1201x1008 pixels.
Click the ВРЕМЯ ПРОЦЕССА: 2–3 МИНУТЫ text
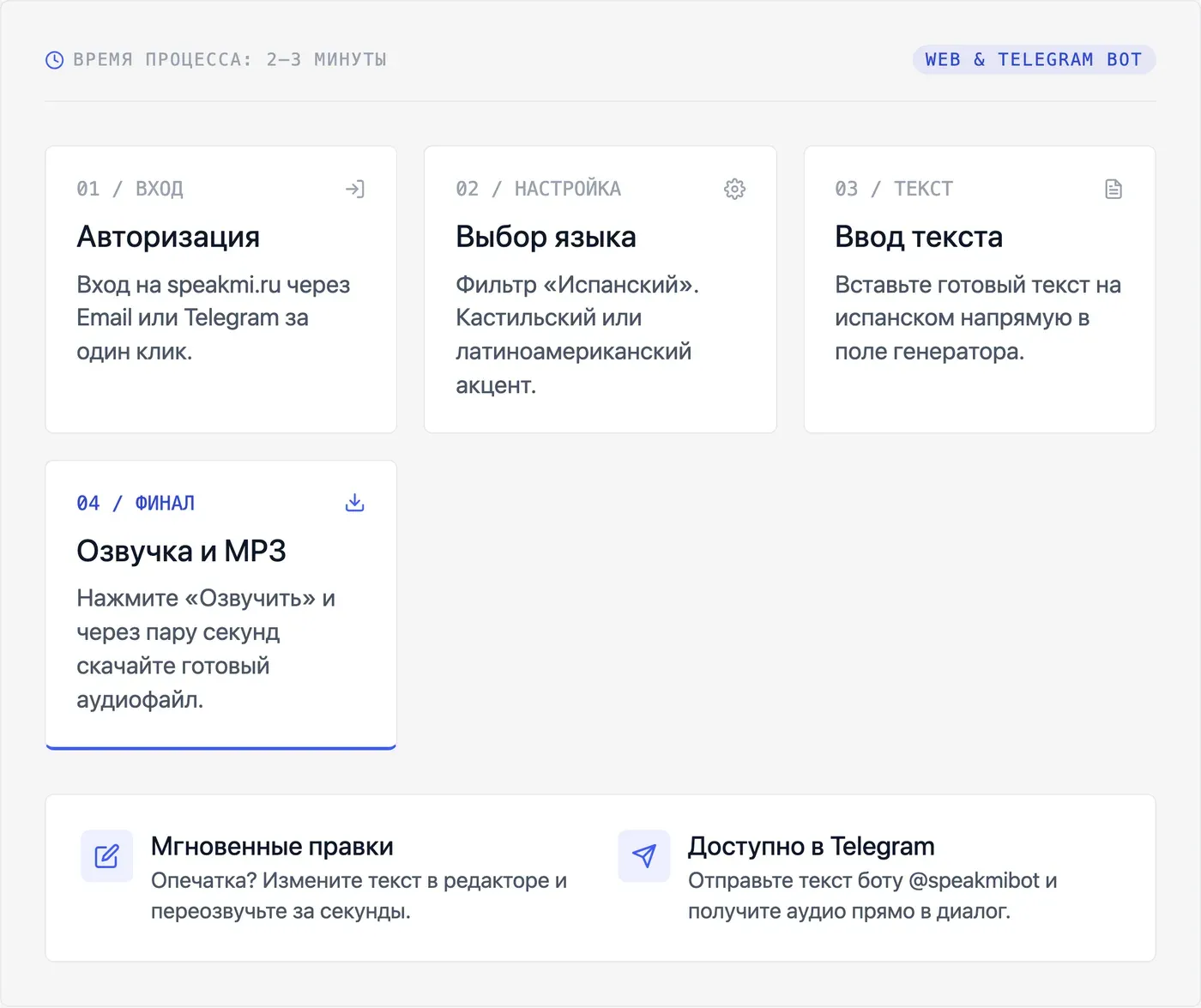click(x=230, y=60)
